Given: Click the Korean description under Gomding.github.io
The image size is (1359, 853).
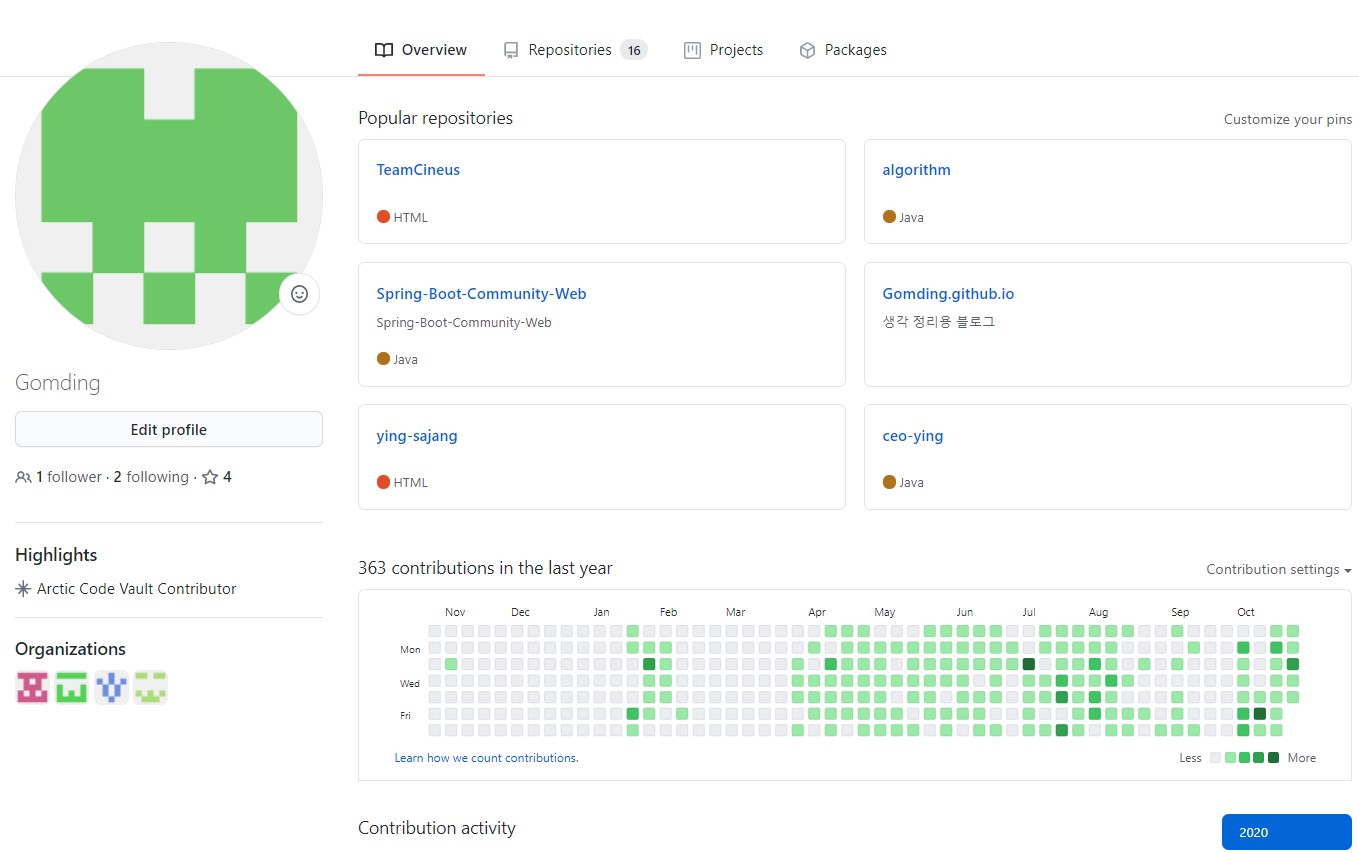Looking at the screenshot, I should click(x=938, y=322).
